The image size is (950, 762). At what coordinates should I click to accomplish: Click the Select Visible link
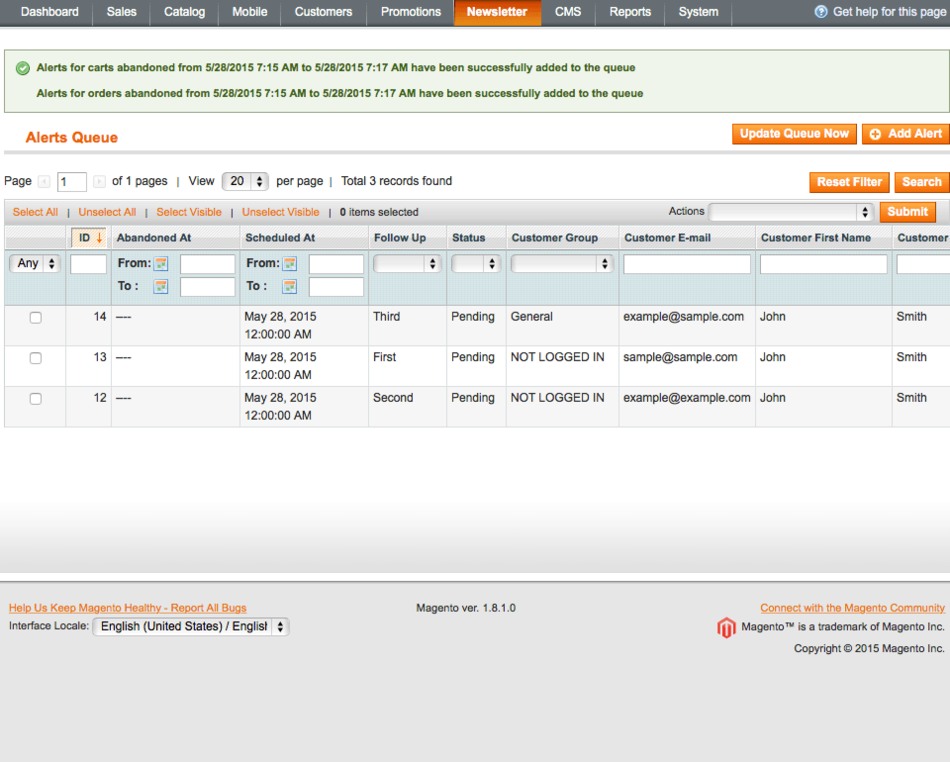[189, 212]
